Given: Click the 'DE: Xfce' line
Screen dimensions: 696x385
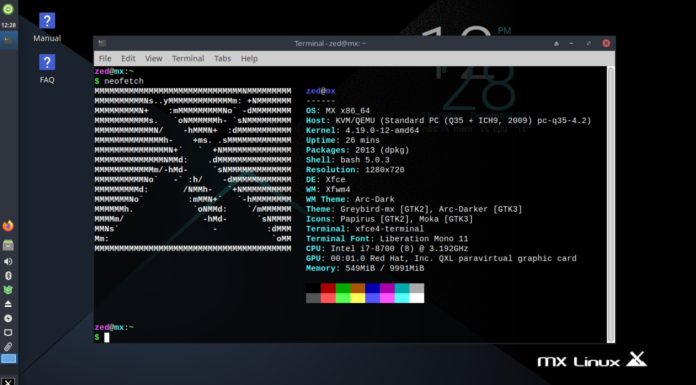Looking at the screenshot, I should (x=325, y=180).
